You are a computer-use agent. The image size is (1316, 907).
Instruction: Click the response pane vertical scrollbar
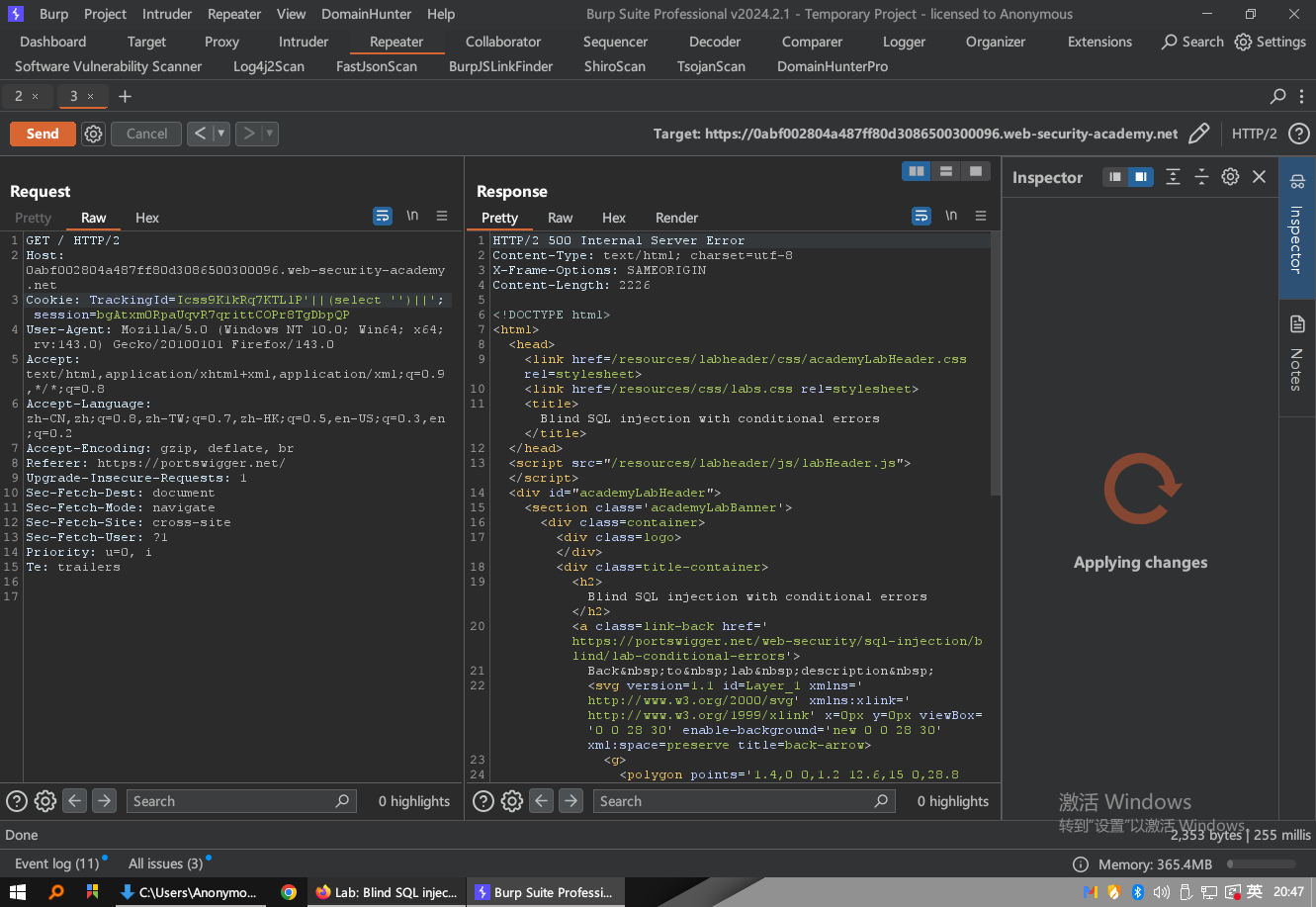point(996,364)
